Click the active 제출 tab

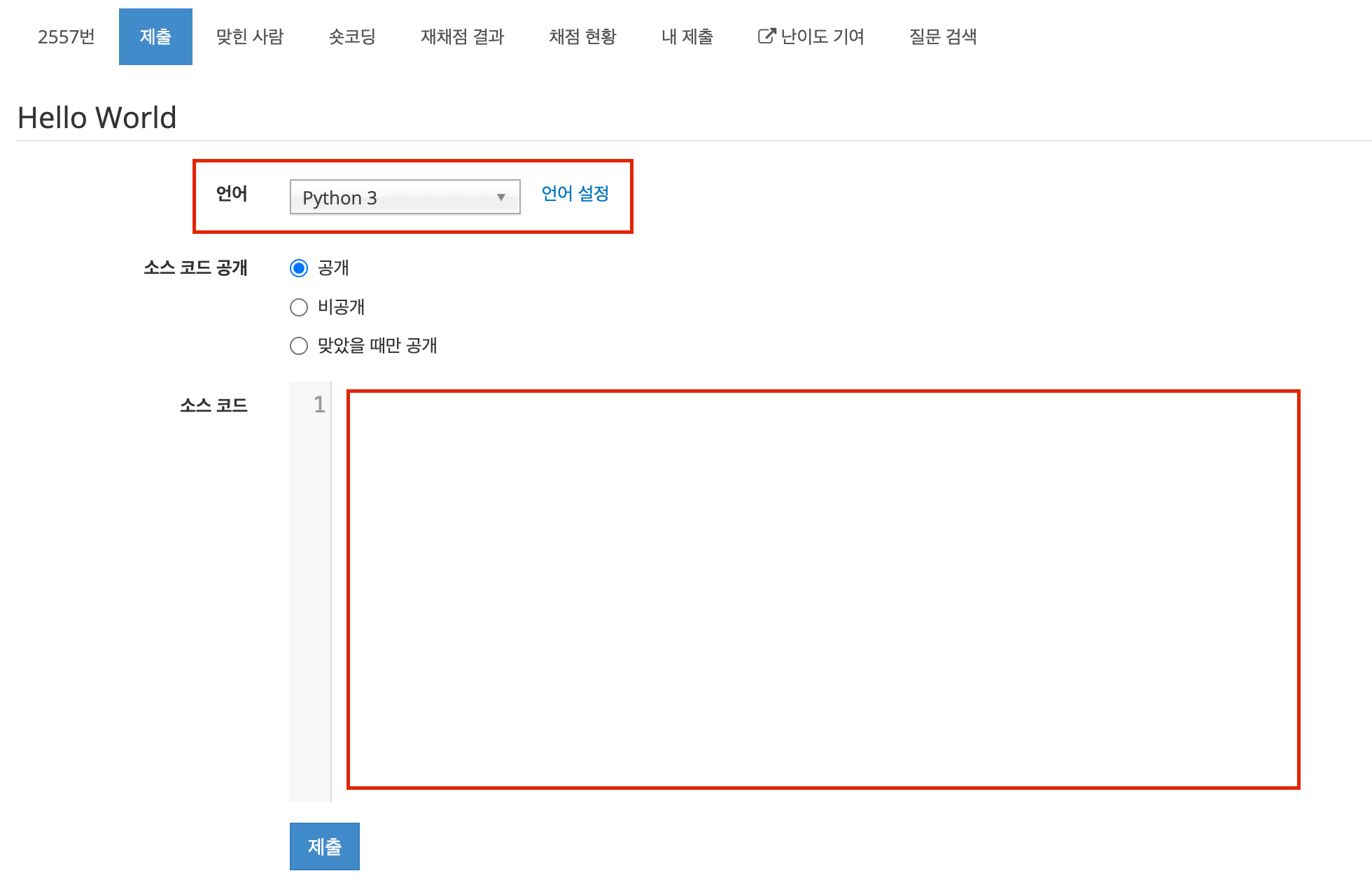click(x=155, y=36)
